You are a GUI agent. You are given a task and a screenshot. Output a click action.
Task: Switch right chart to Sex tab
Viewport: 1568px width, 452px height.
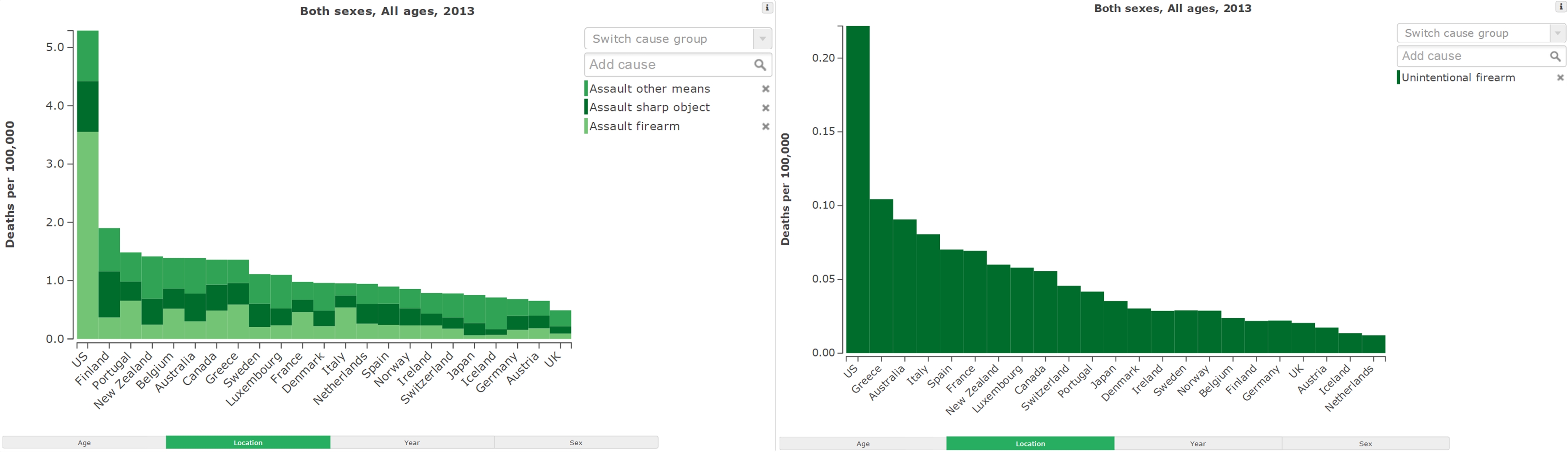pyautogui.click(x=1365, y=444)
